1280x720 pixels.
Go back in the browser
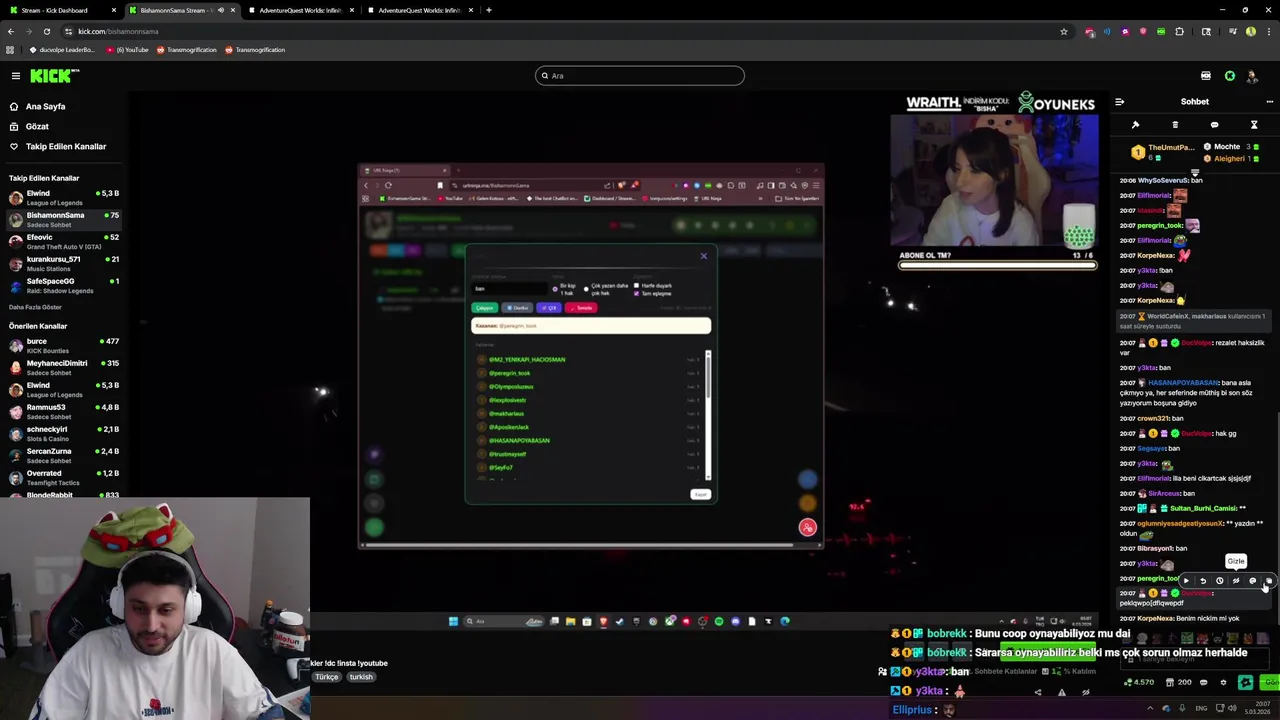coord(11,31)
